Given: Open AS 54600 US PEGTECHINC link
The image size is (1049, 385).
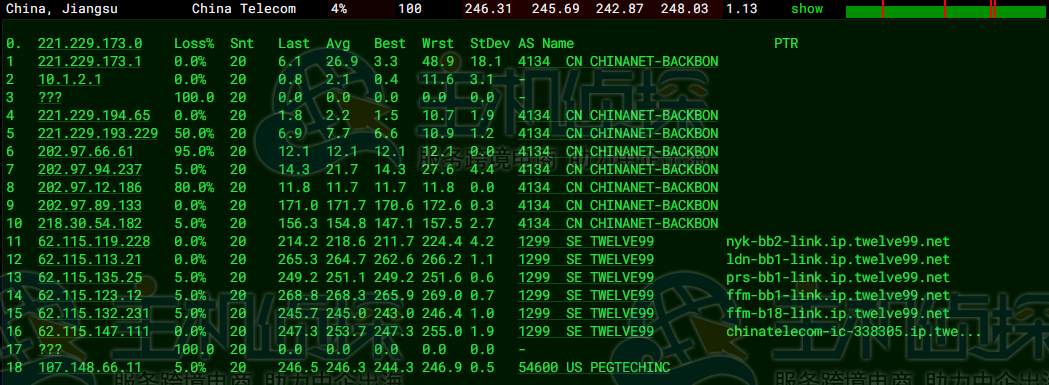Looking at the screenshot, I should [594, 367].
